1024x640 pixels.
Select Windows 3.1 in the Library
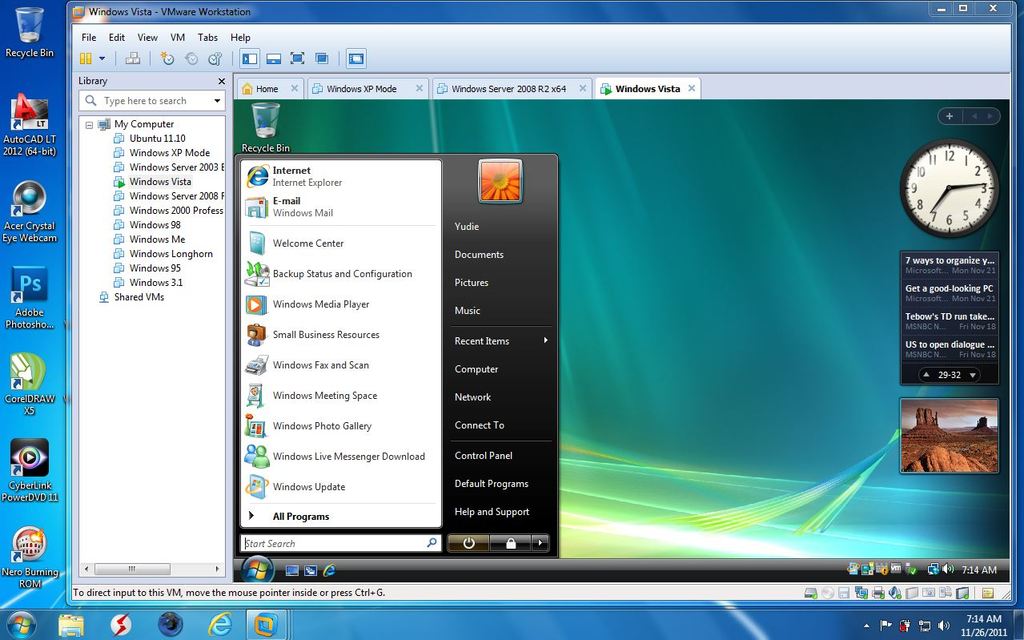click(x=155, y=282)
